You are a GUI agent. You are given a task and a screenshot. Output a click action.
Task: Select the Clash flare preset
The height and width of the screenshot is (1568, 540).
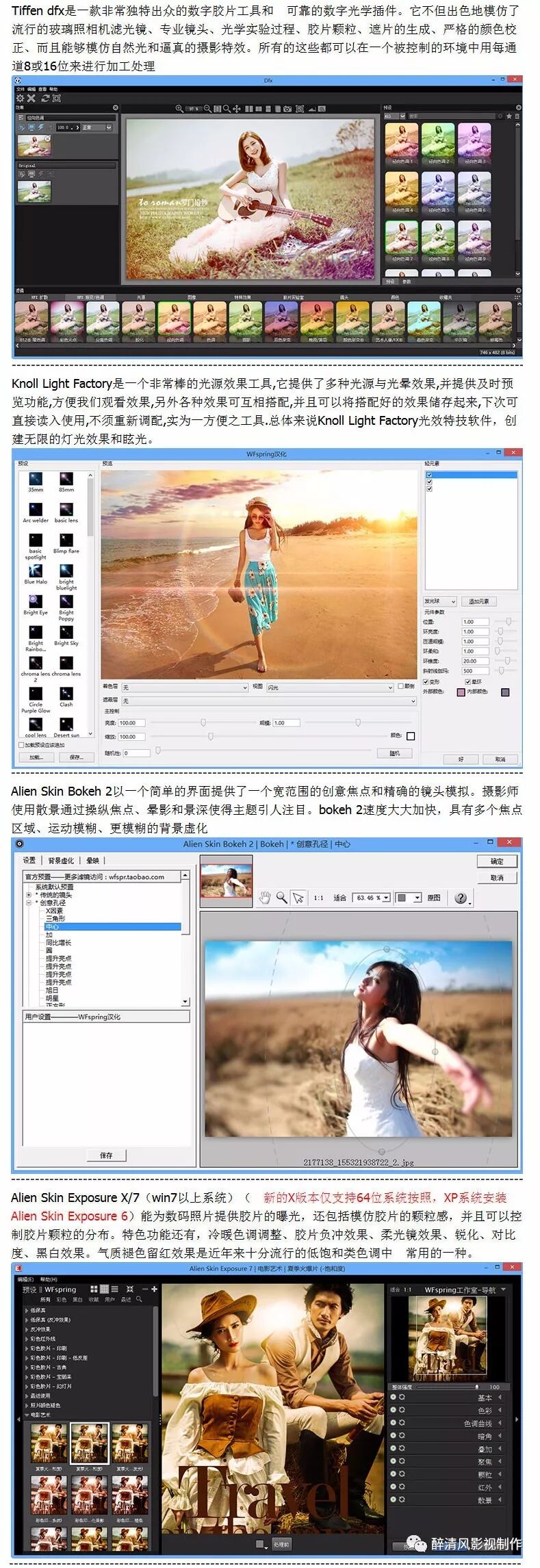pyautogui.click(x=66, y=696)
